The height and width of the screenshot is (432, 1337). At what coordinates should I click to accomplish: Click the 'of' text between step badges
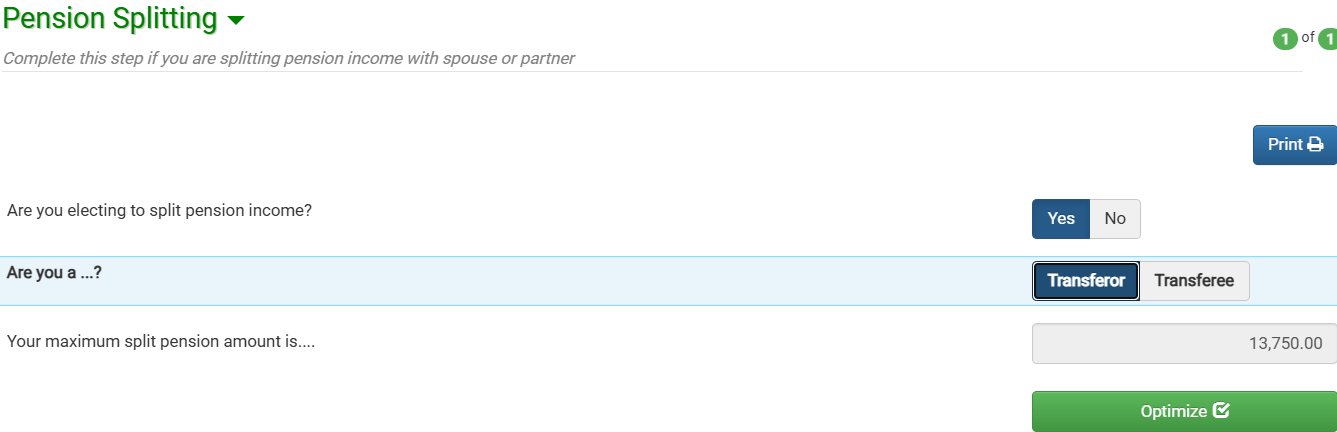coord(1307,38)
